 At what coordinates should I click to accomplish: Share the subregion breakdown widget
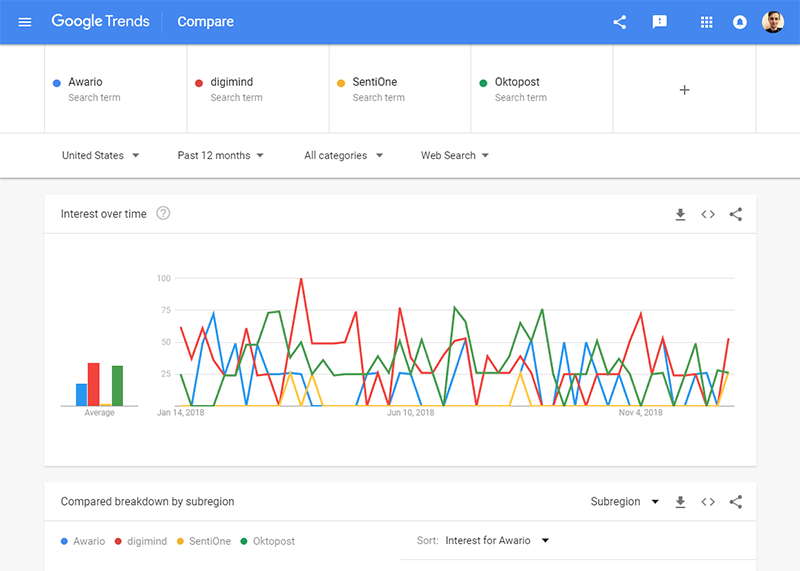[735, 502]
